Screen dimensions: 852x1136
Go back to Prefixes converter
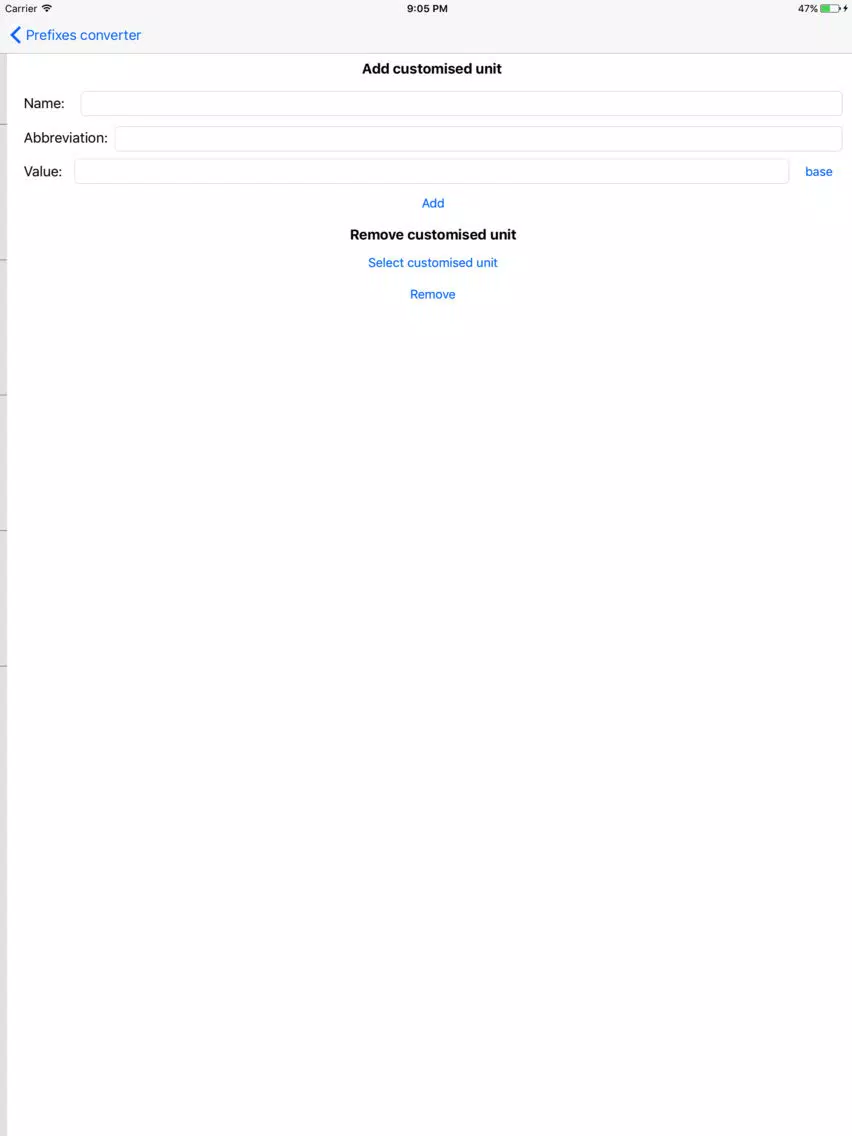click(75, 35)
